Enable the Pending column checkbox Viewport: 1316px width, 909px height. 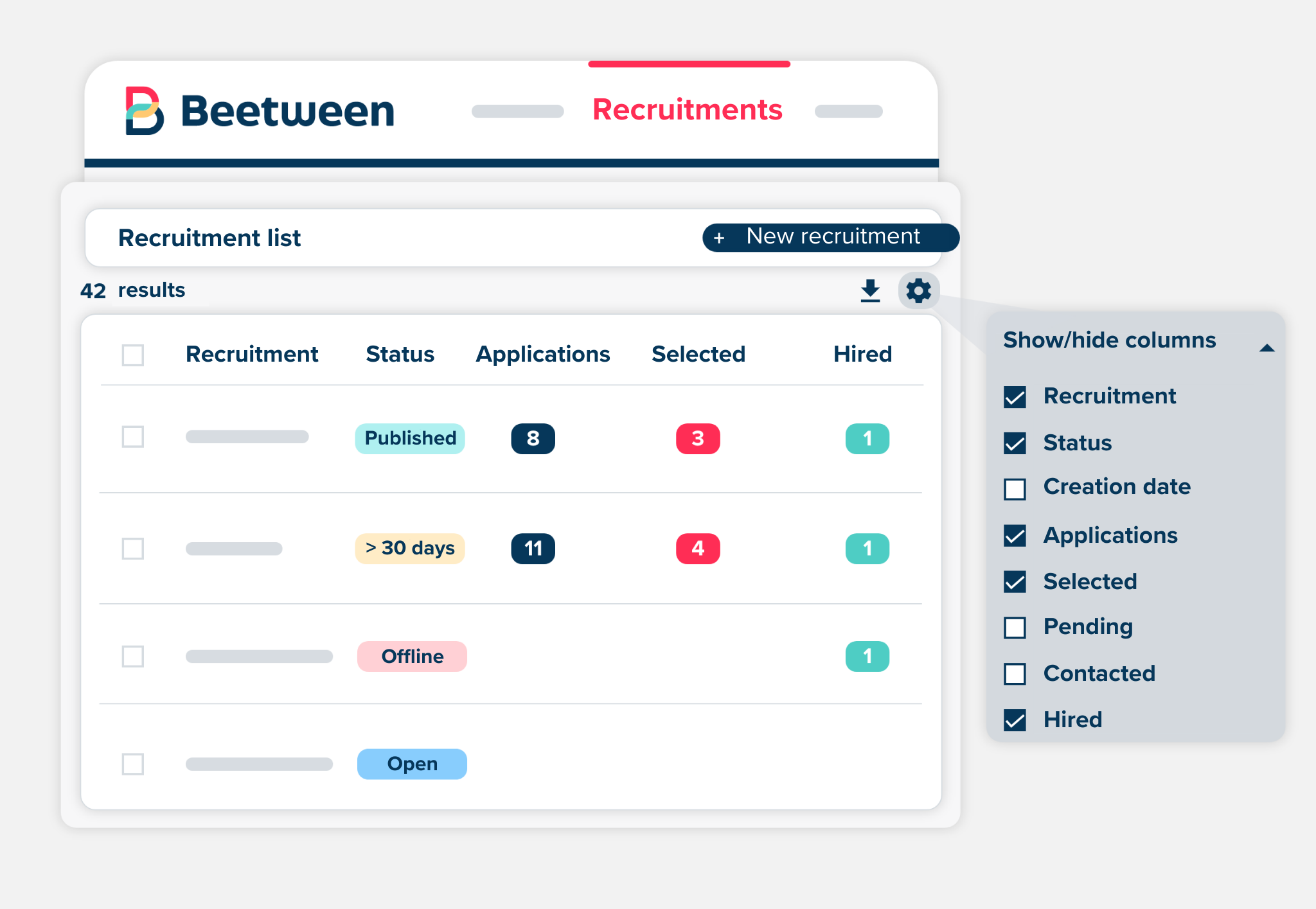[x=1015, y=628]
